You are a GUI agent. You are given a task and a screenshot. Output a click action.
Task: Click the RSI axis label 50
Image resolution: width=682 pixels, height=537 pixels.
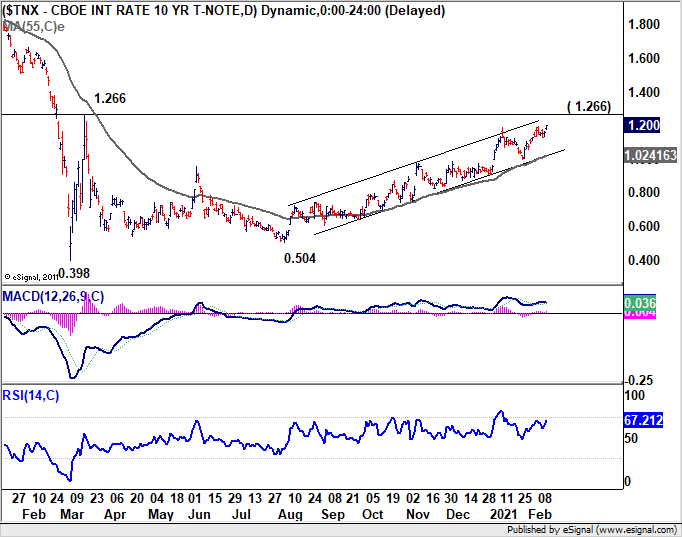click(x=631, y=438)
